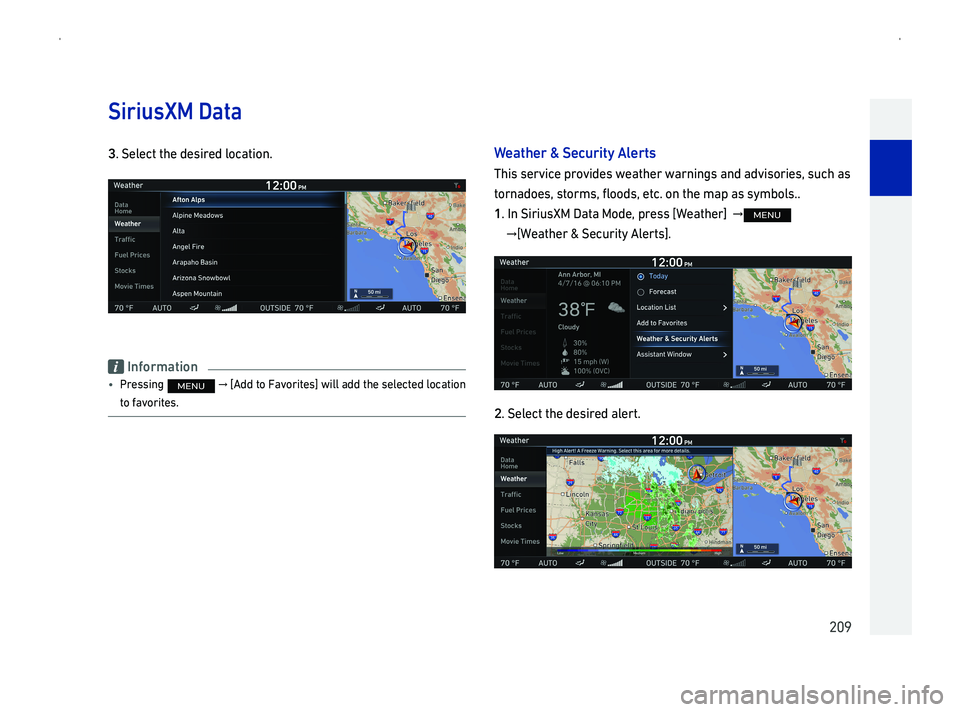Click the Ann Arbor, MI location label
This screenshot has height=712, width=960.
[x=580, y=275]
